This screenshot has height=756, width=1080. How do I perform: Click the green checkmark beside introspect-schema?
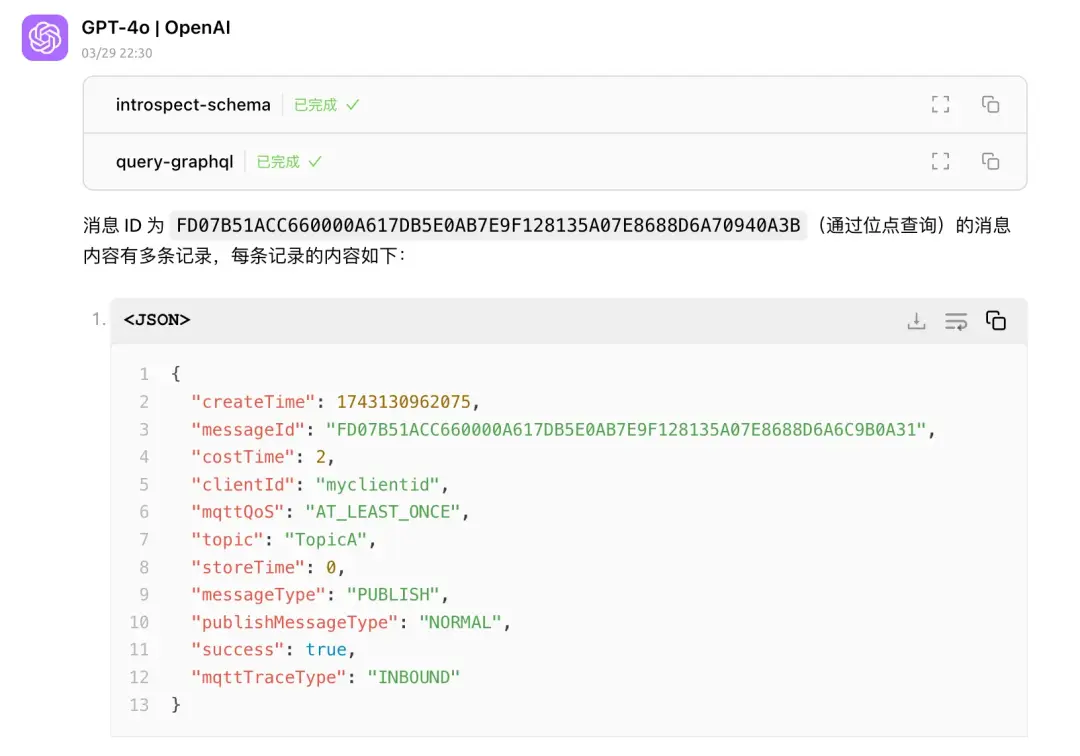[x=353, y=105]
